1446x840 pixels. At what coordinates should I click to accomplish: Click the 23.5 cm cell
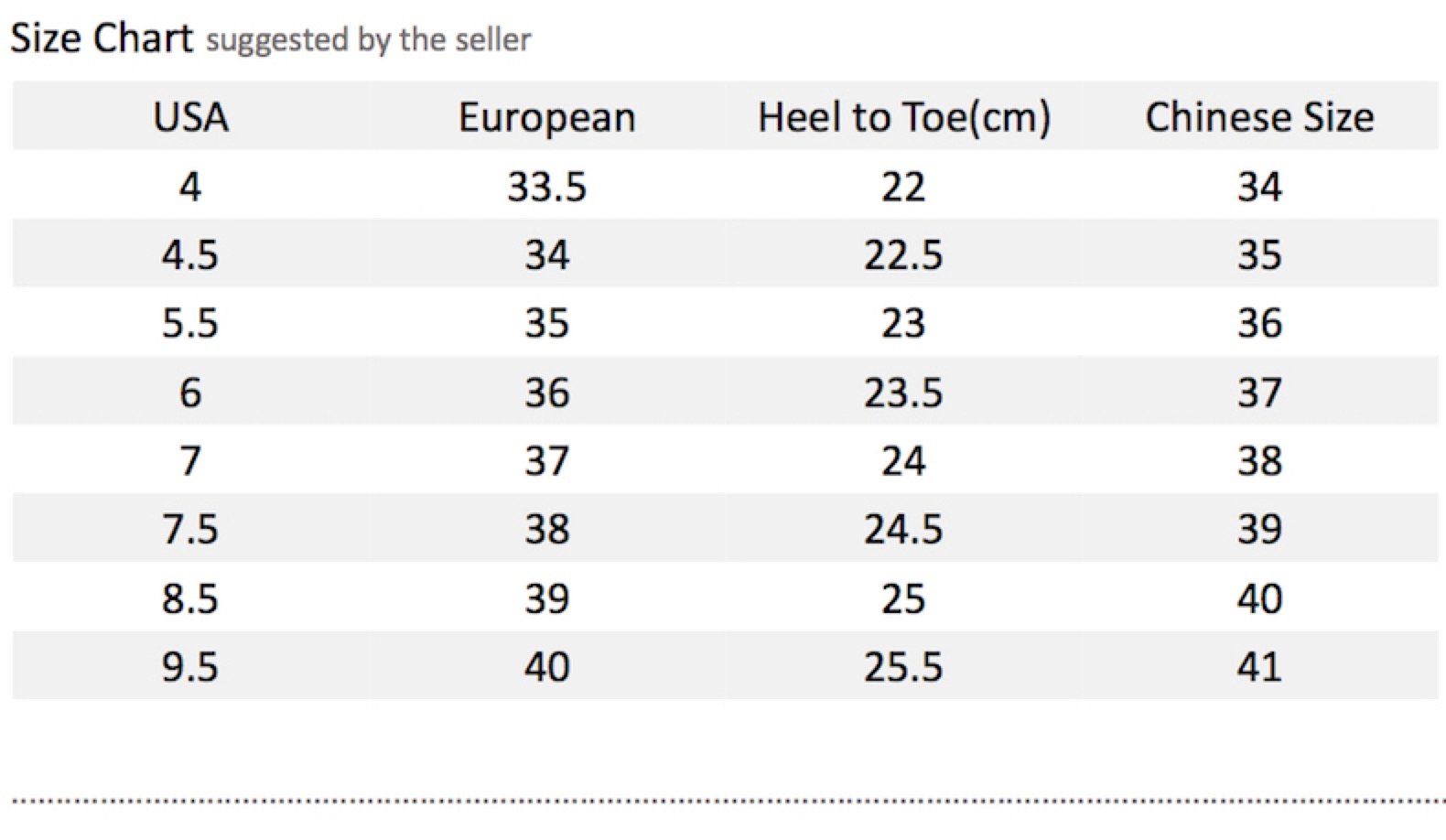tap(903, 393)
